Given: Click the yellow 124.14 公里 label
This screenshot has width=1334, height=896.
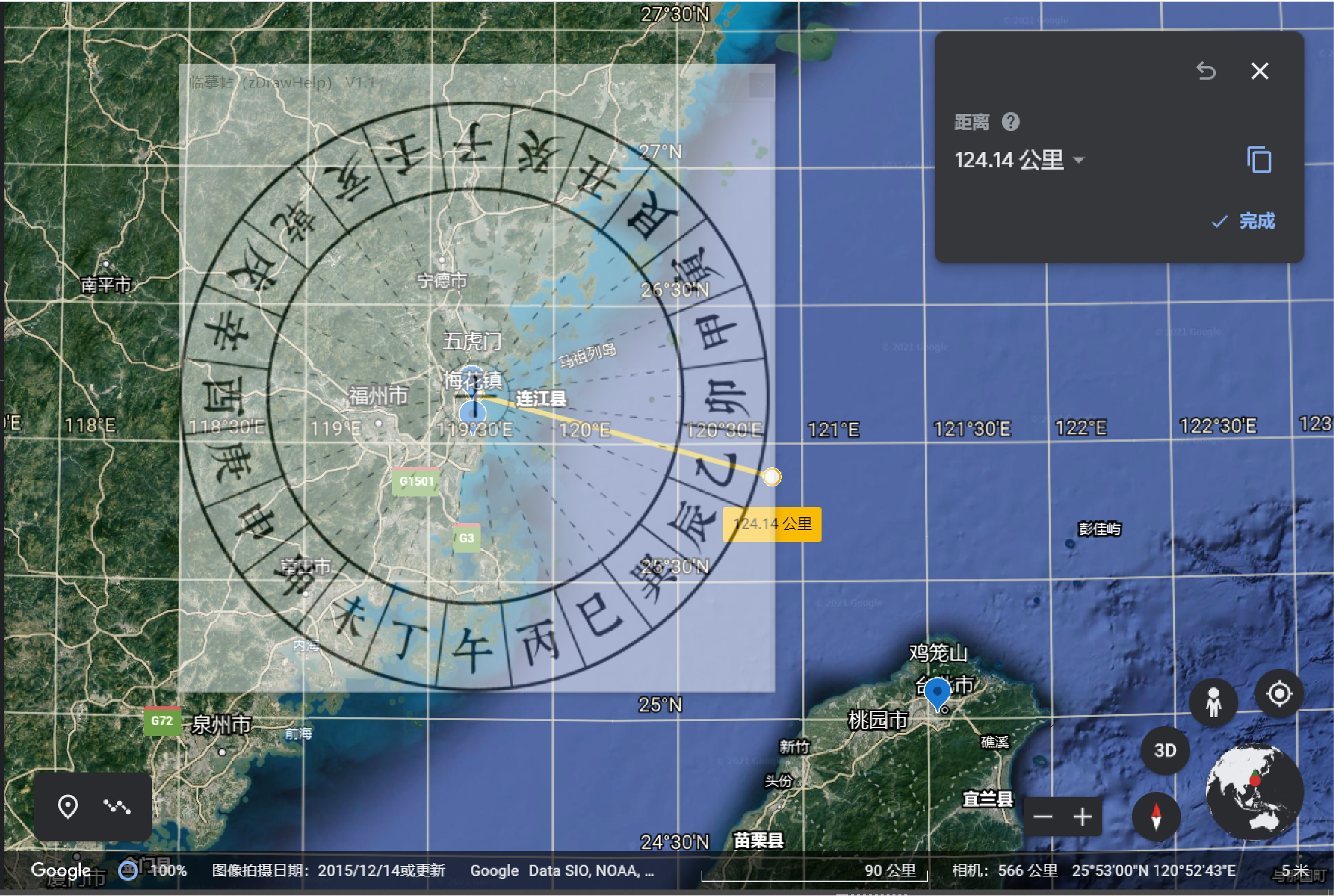Looking at the screenshot, I should (772, 524).
